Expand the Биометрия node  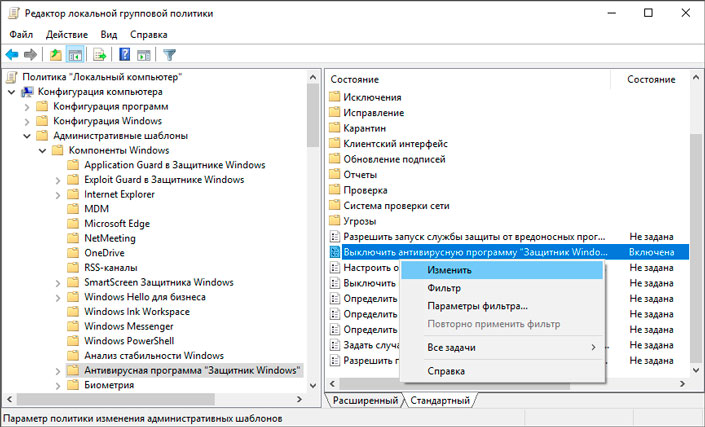pyautogui.click(x=58, y=386)
